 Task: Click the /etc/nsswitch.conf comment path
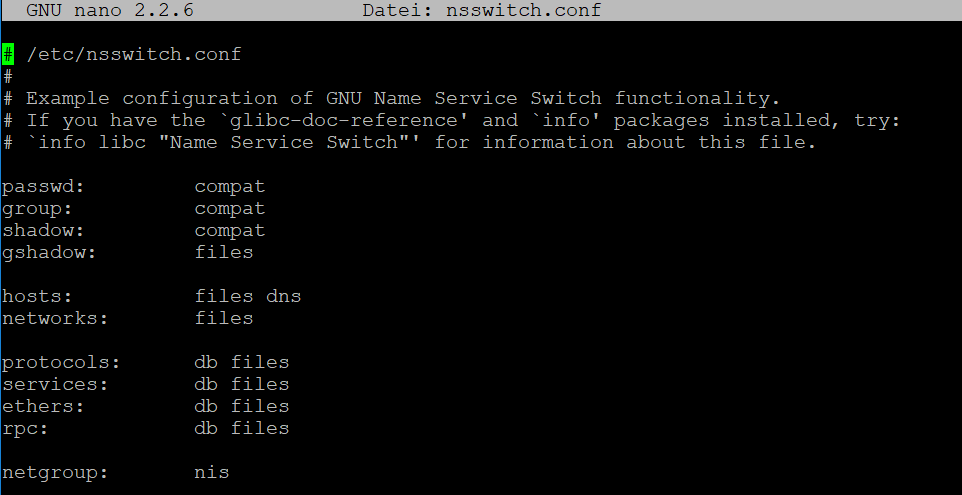tap(134, 55)
